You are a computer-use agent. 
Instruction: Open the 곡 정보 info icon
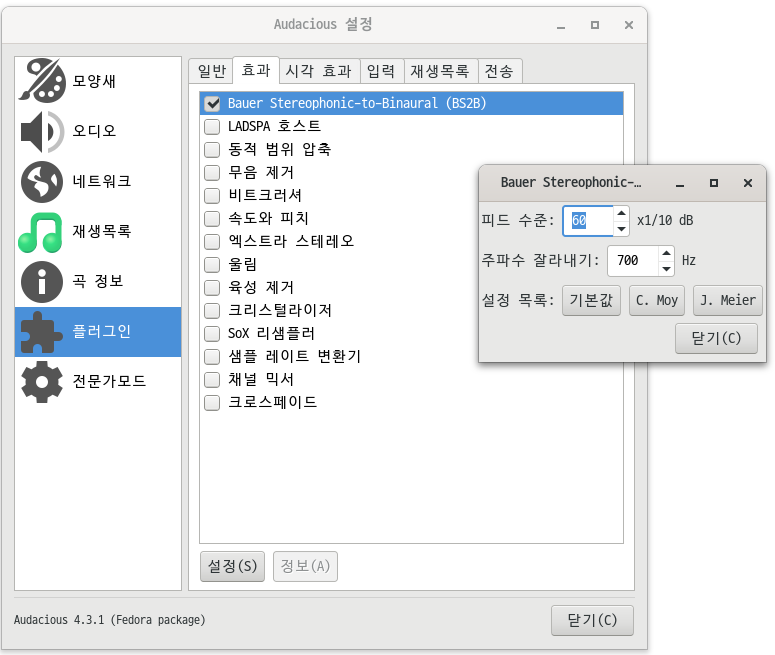click(42, 282)
